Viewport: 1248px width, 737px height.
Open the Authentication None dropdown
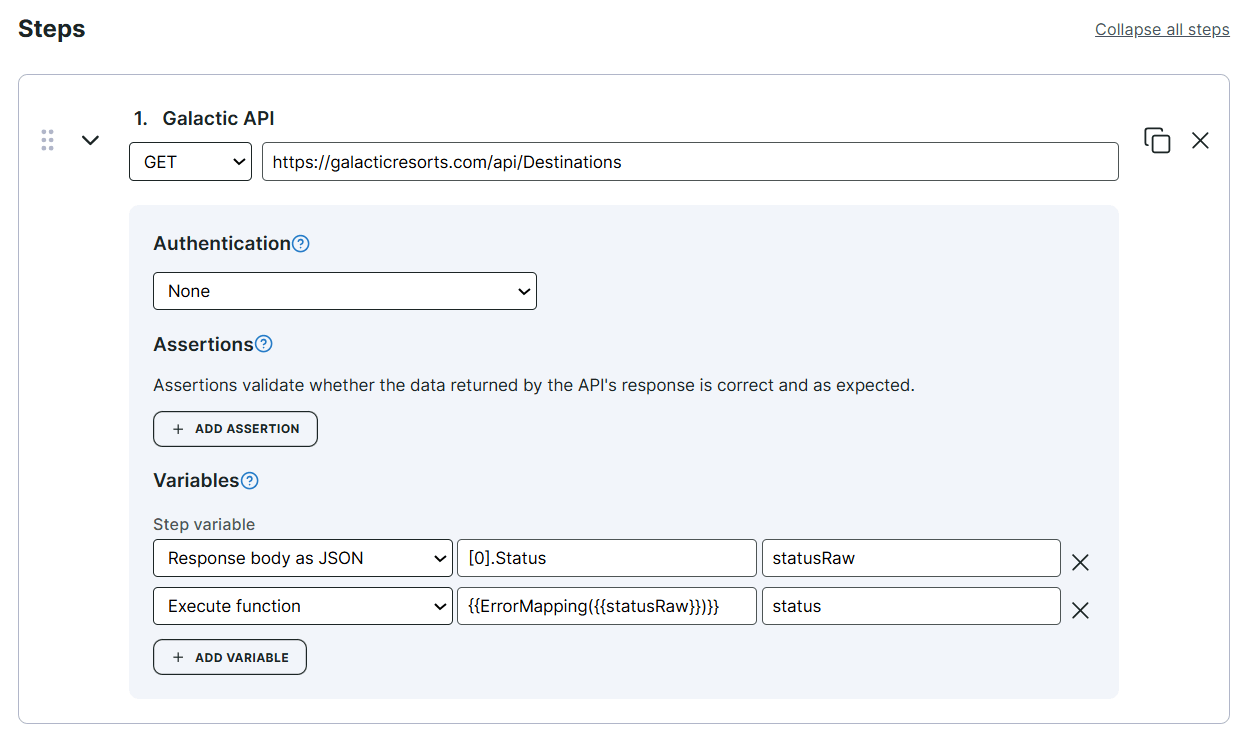click(345, 291)
